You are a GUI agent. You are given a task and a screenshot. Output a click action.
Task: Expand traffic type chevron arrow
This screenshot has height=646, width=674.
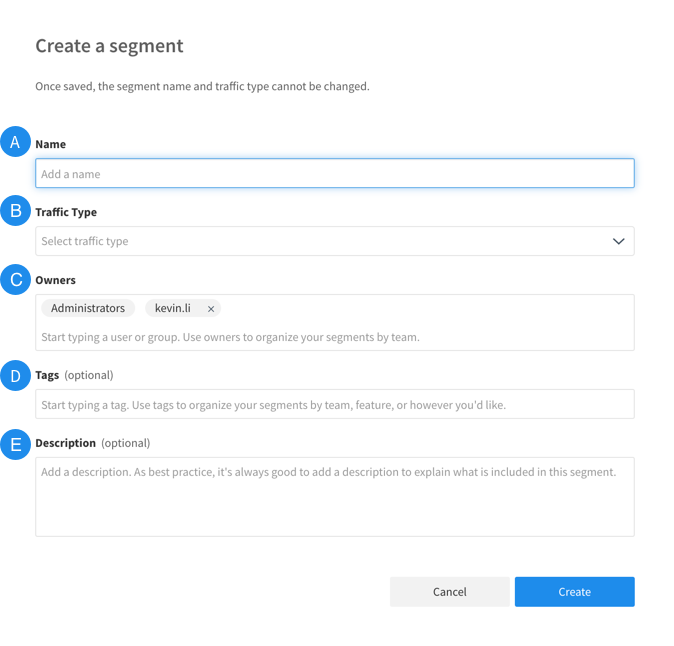[x=618, y=241]
